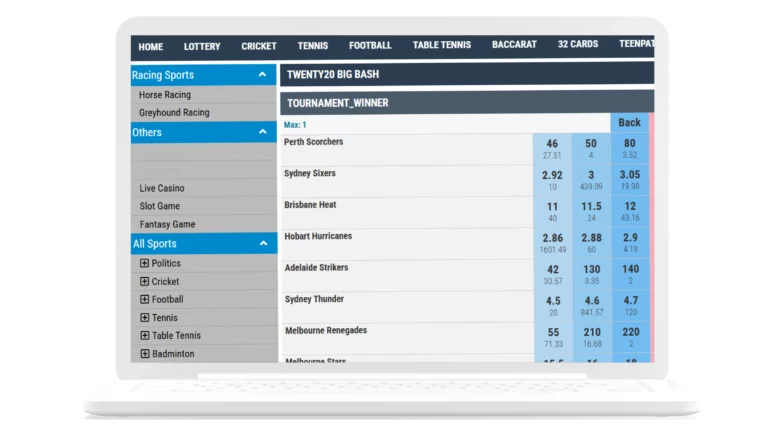Go to the TENNIS top menu
Image resolution: width=768 pixels, height=432 pixels.
312,46
